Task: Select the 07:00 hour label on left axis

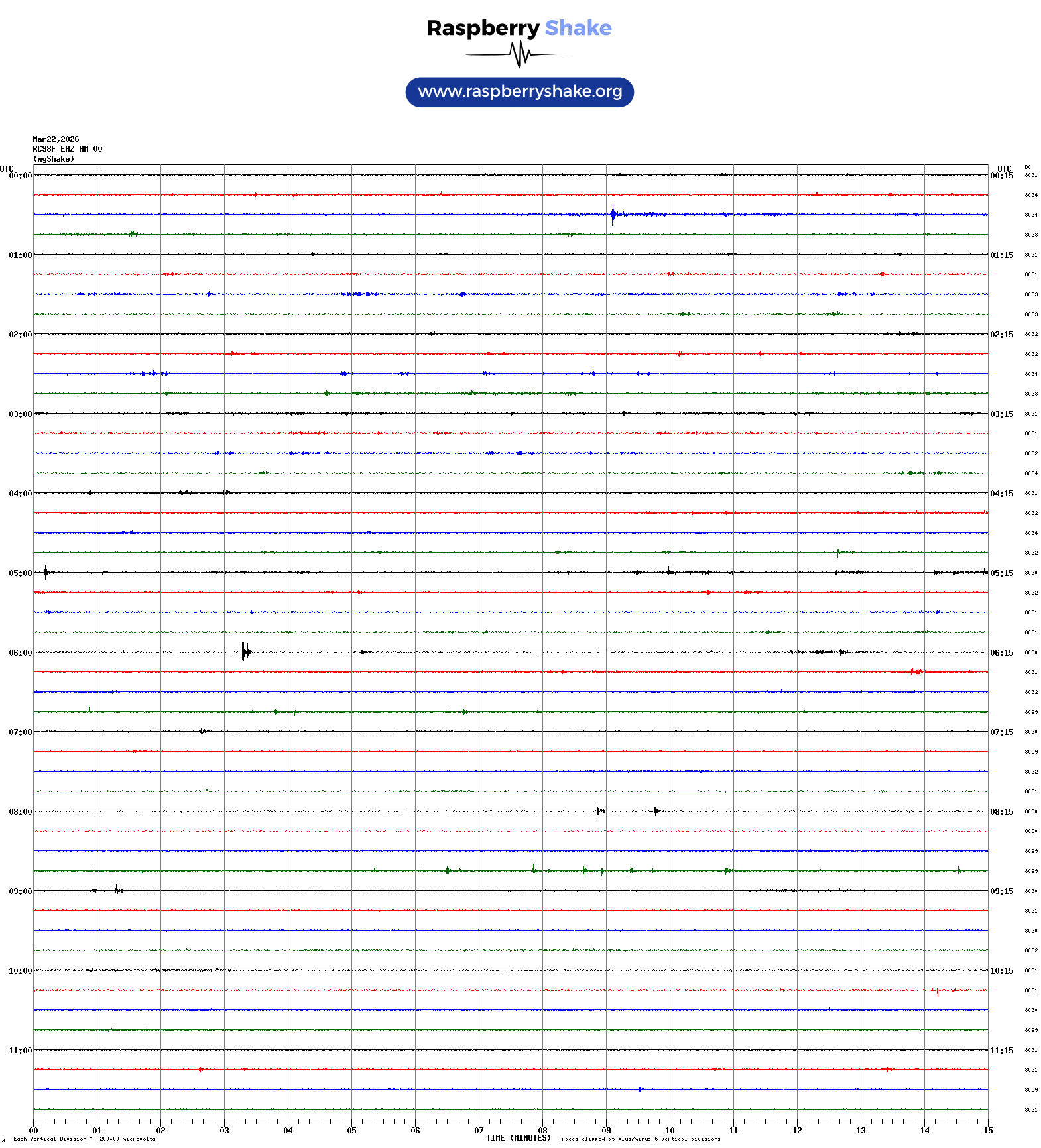Action: pos(20,732)
